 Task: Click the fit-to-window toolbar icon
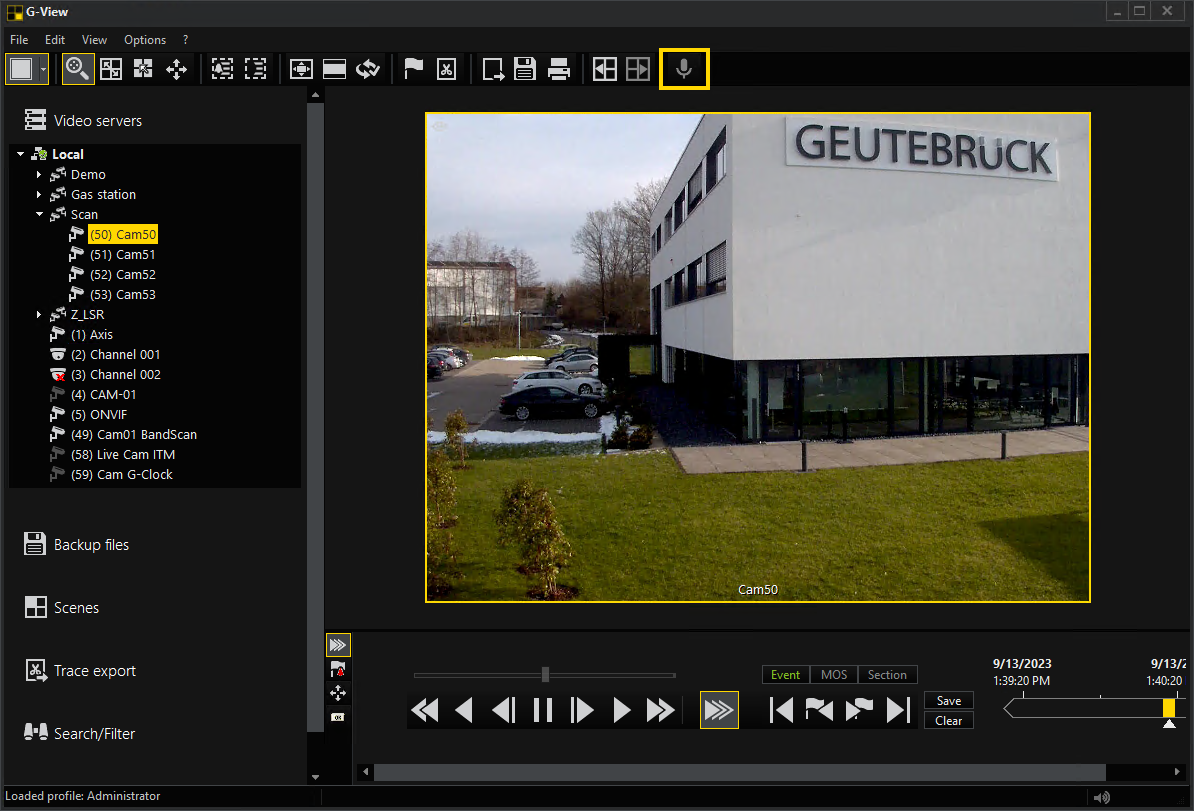pos(302,69)
